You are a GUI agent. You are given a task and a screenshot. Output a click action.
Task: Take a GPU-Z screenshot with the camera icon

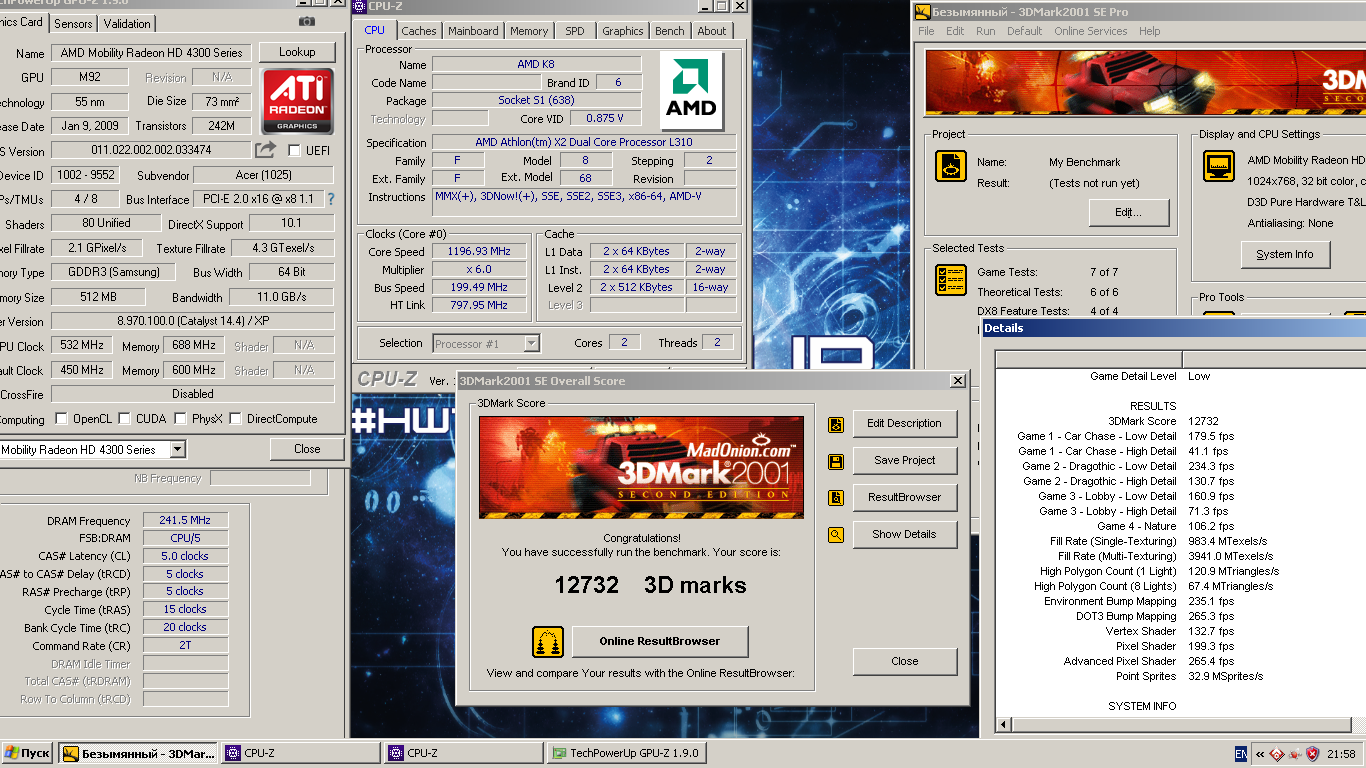(307, 21)
